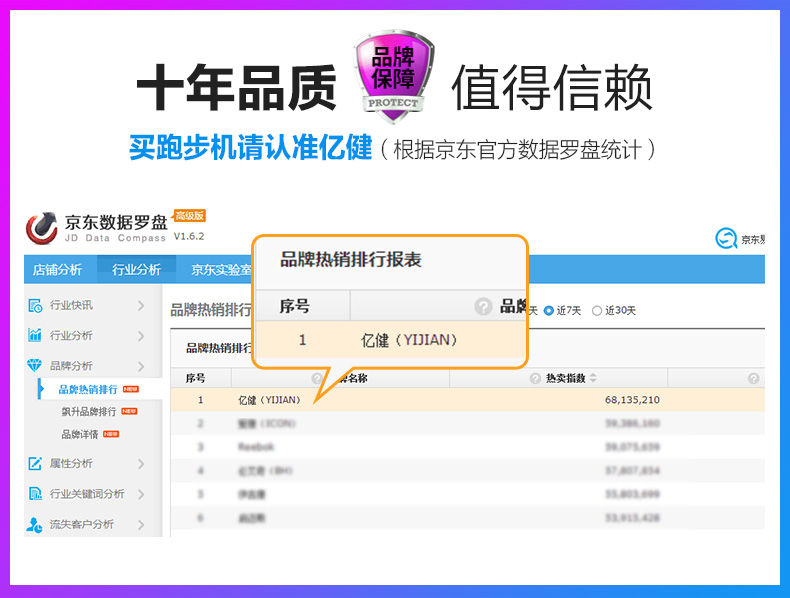Expand the 行业快讯 sidebar chevron

point(141,305)
